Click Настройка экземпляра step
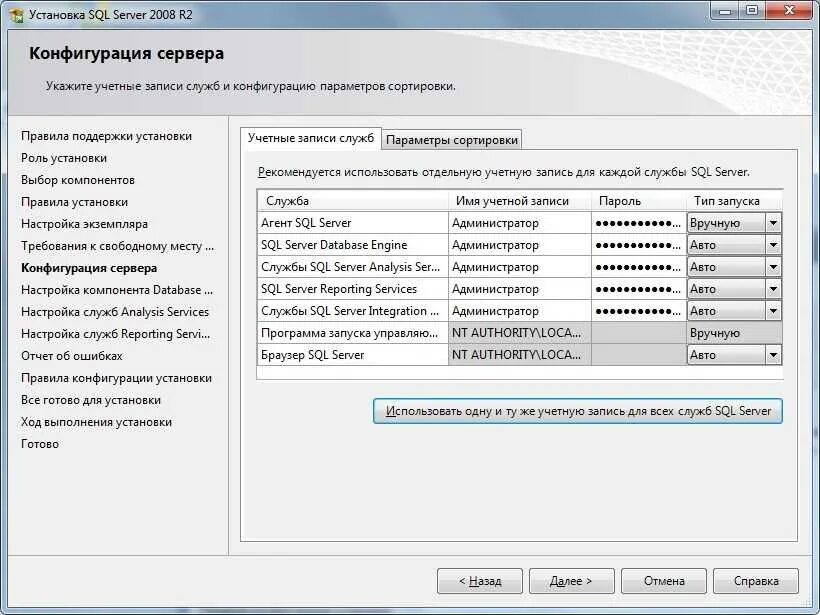This screenshot has height=615, width=820. click(84, 224)
